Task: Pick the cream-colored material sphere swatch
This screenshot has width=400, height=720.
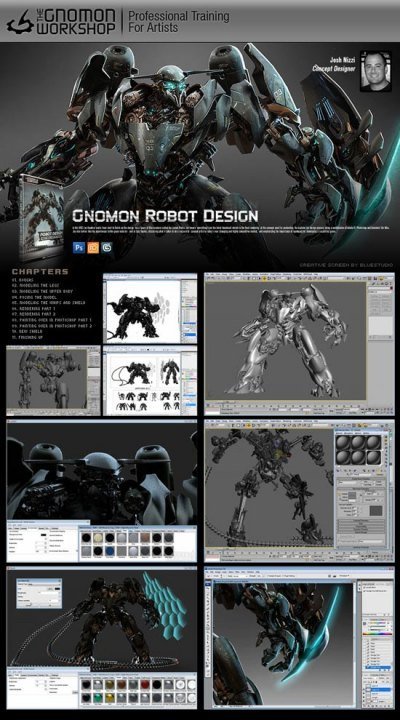Action: tap(97, 537)
